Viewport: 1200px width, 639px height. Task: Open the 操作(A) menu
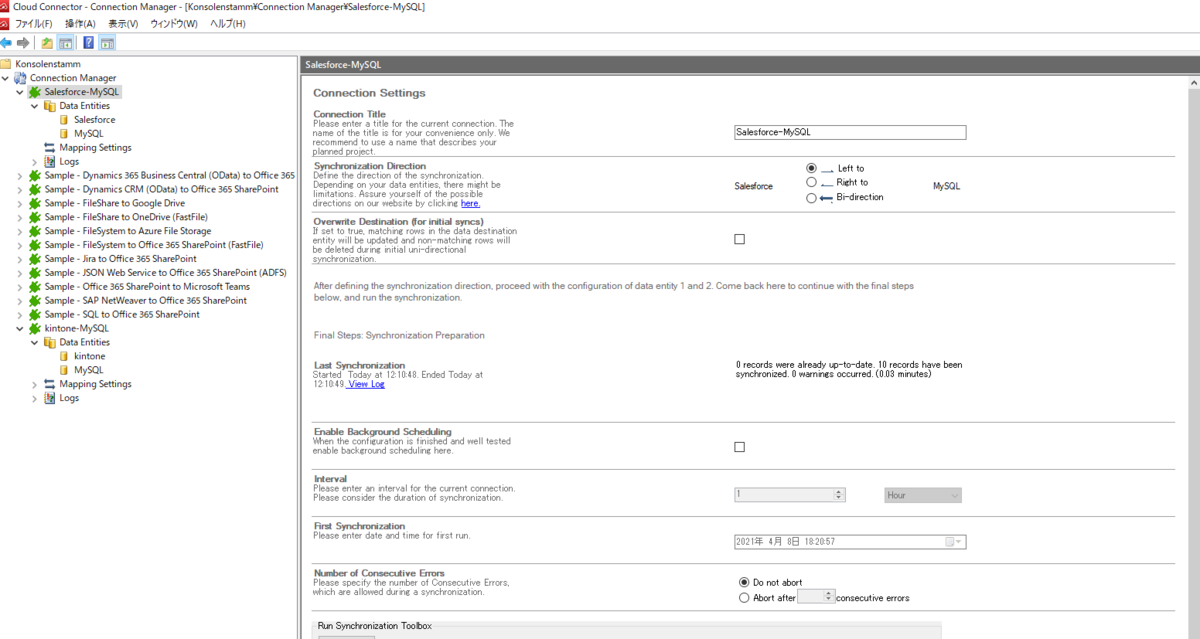[80, 23]
